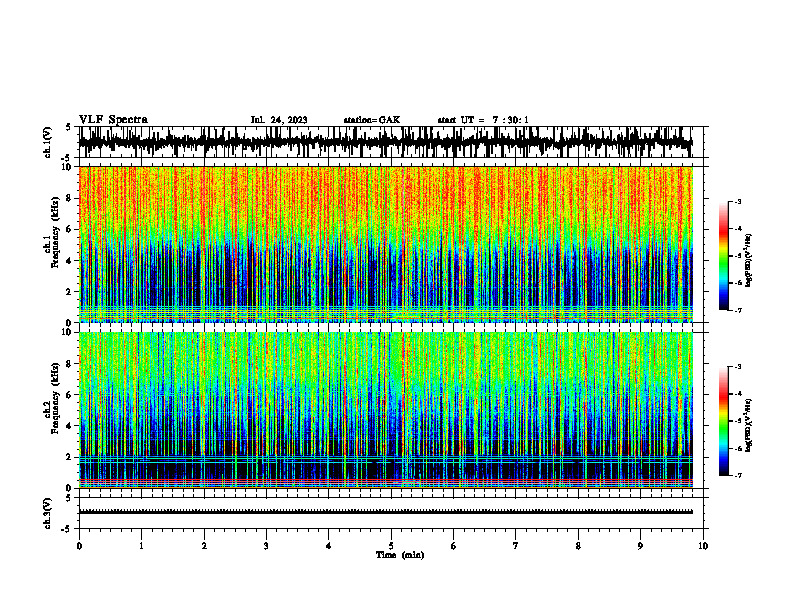
Task: Click the time axis tick label "10"
Action: coord(703,546)
